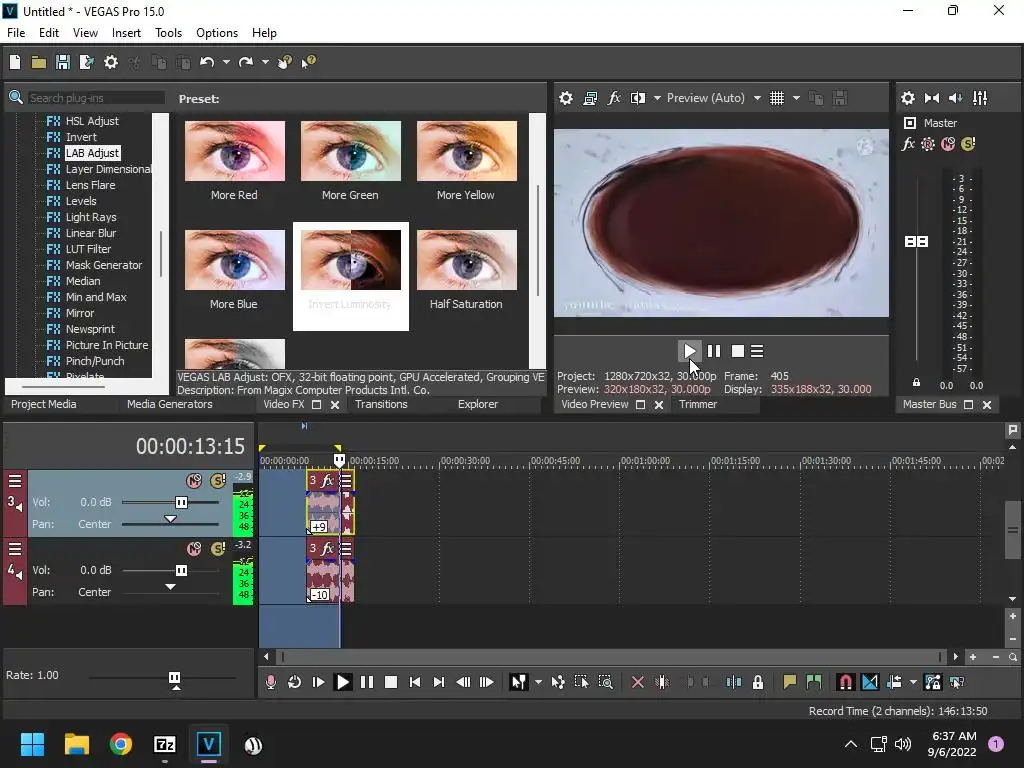This screenshot has height=768, width=1024.
Task: Expand edit tool selection dropdown arrow
Action: point(538,682)
